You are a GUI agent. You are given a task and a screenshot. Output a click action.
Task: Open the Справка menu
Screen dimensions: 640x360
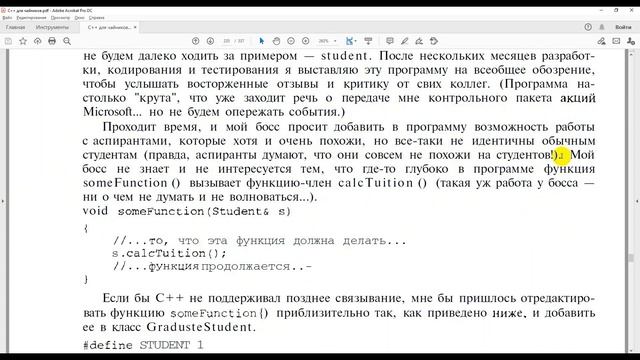pyautogui.click(x=97, y=18)
